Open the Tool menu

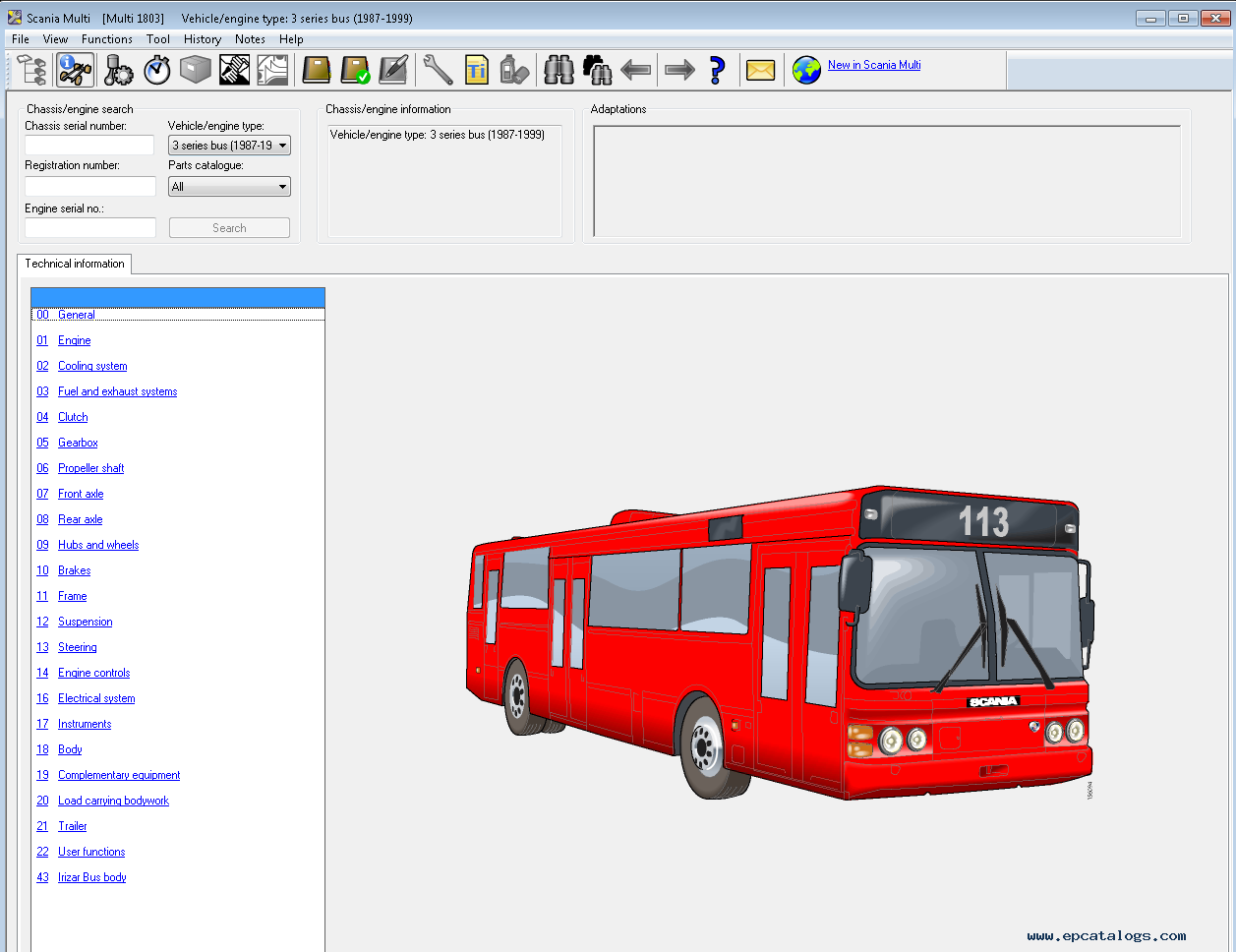pyautogui.click(x=158, y=39)
